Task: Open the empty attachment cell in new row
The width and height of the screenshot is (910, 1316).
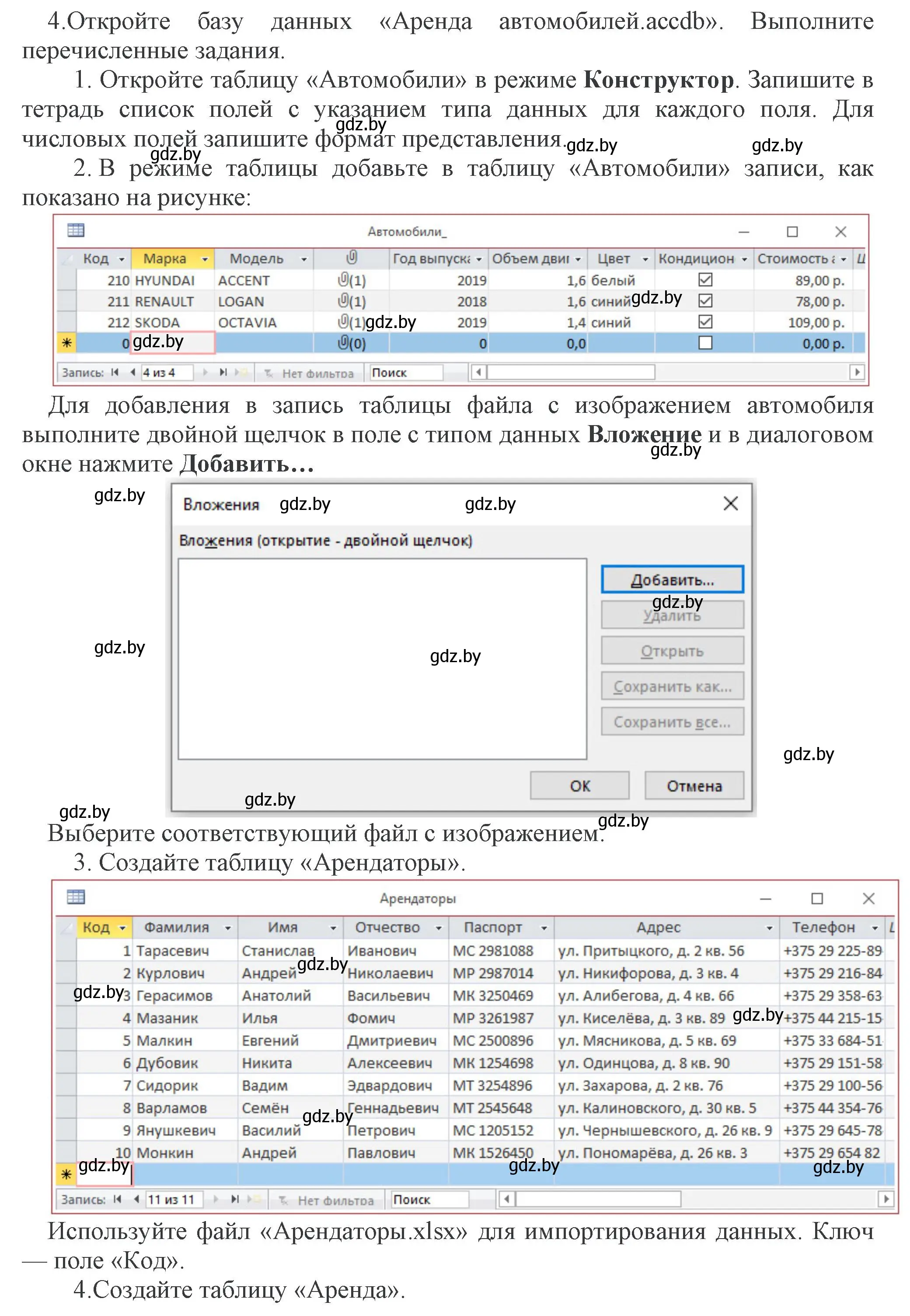Action: [x=351, y=343]
